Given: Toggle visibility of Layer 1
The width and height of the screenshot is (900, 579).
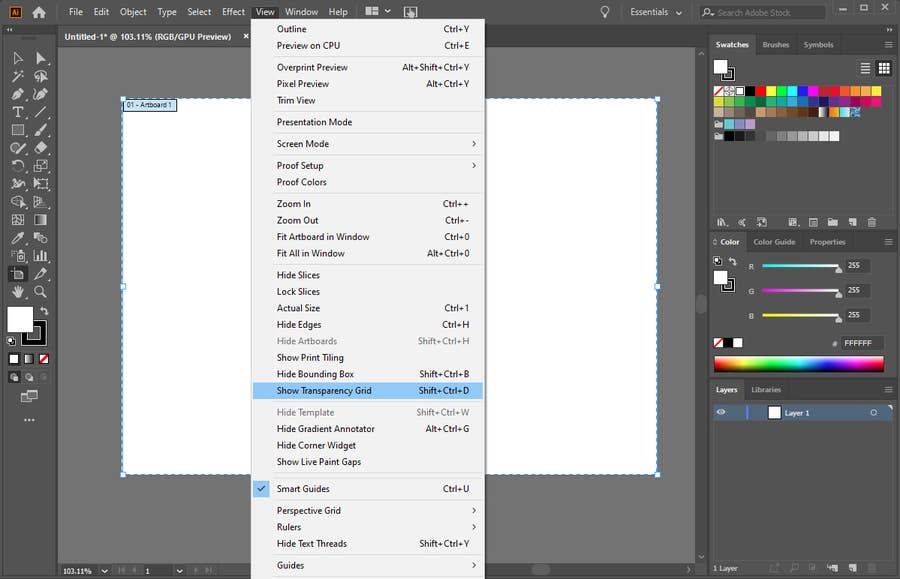Looking at the screenshot, I should point(721,413).
